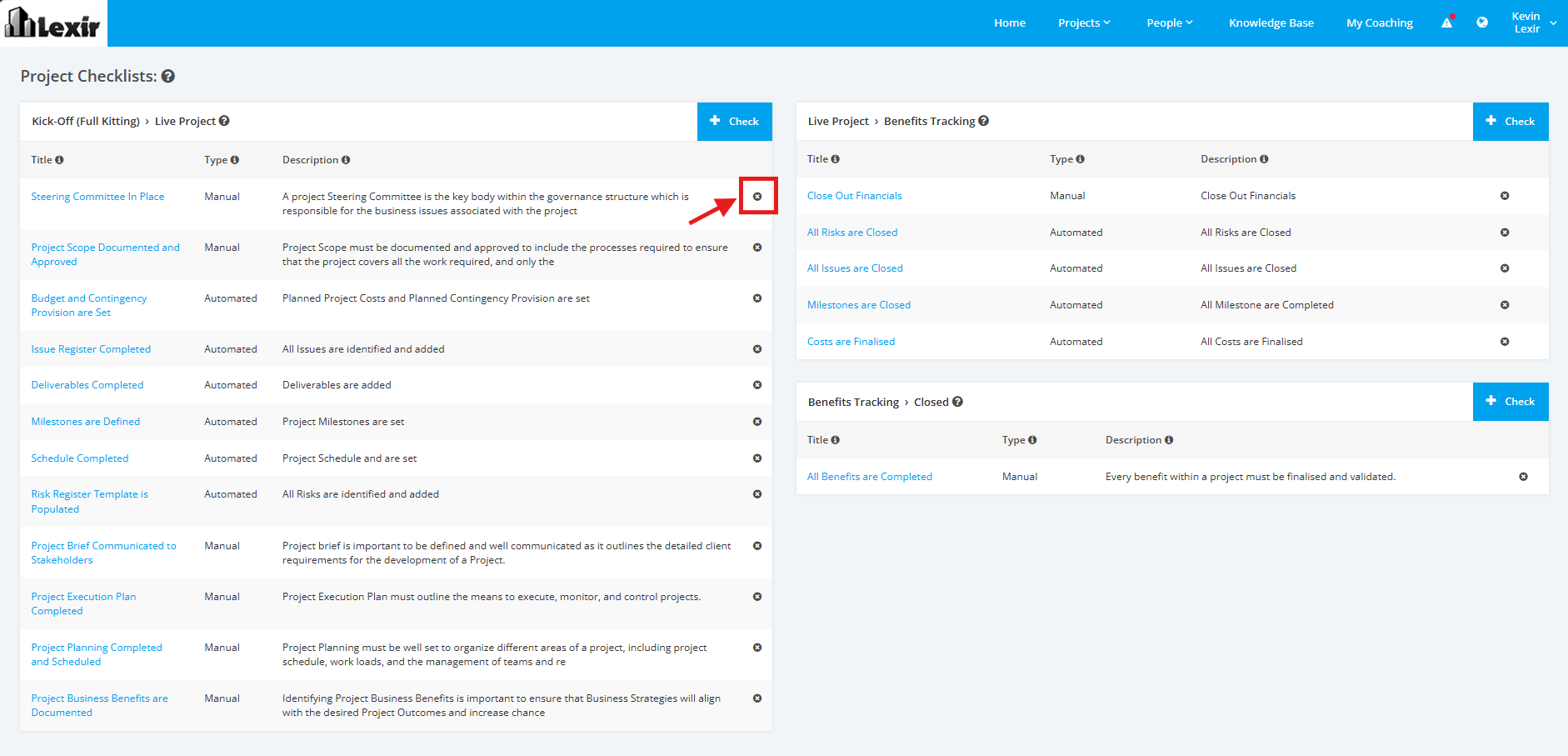Open Schedule Completed link

pyautogui.click(x=80, y=458)
